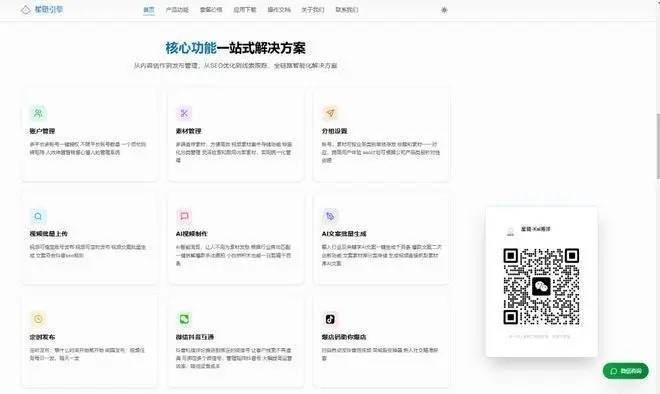This screenshot has width=660, height=394.
Task: Select the AI视频制作 card title
Action: click(192, 234)
